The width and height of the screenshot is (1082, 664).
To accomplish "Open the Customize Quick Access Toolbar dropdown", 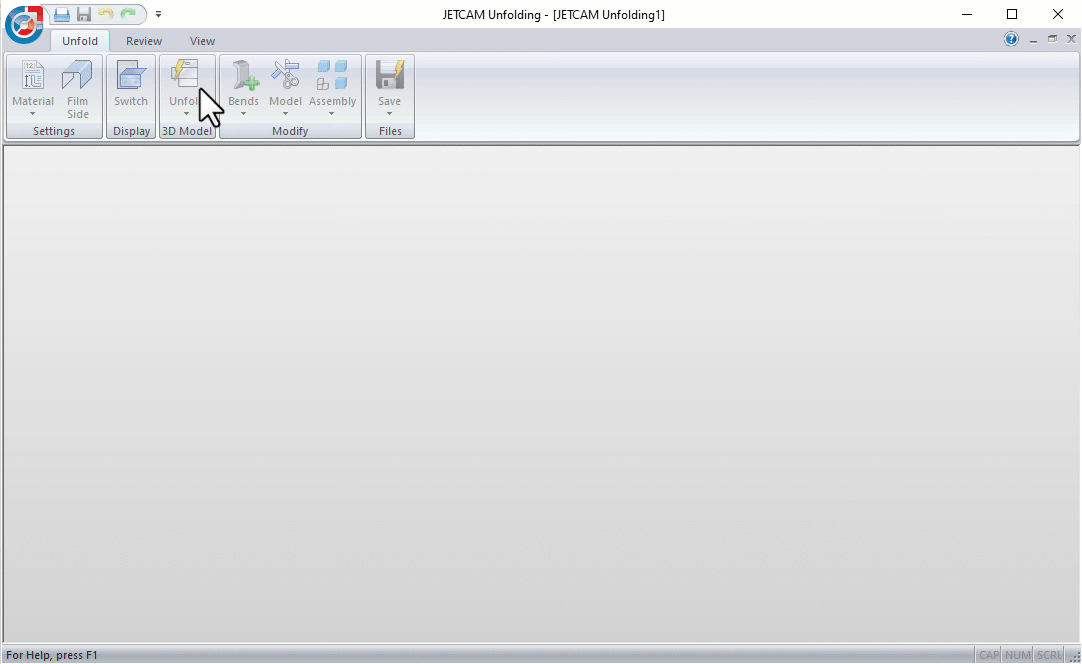I will pyautogui.click(x=158, y=14).
